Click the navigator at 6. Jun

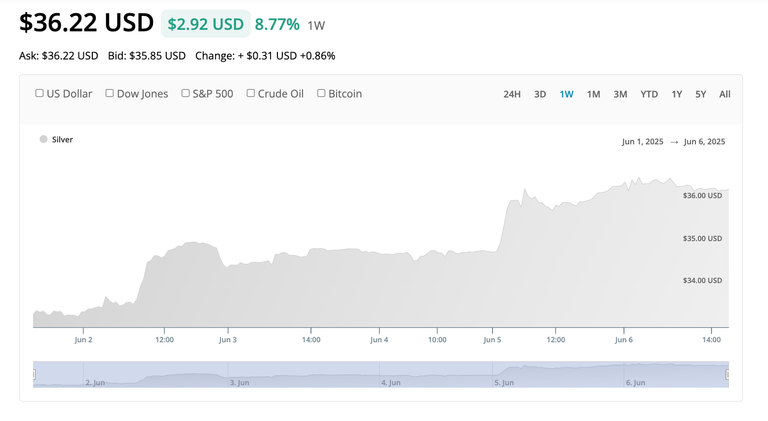[635, 382]
